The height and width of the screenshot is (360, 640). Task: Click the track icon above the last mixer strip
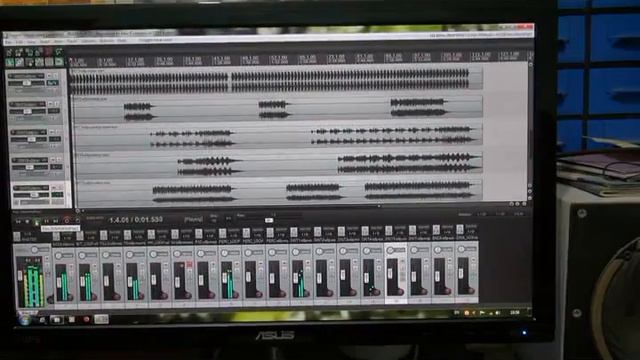[x=460, y=229]
